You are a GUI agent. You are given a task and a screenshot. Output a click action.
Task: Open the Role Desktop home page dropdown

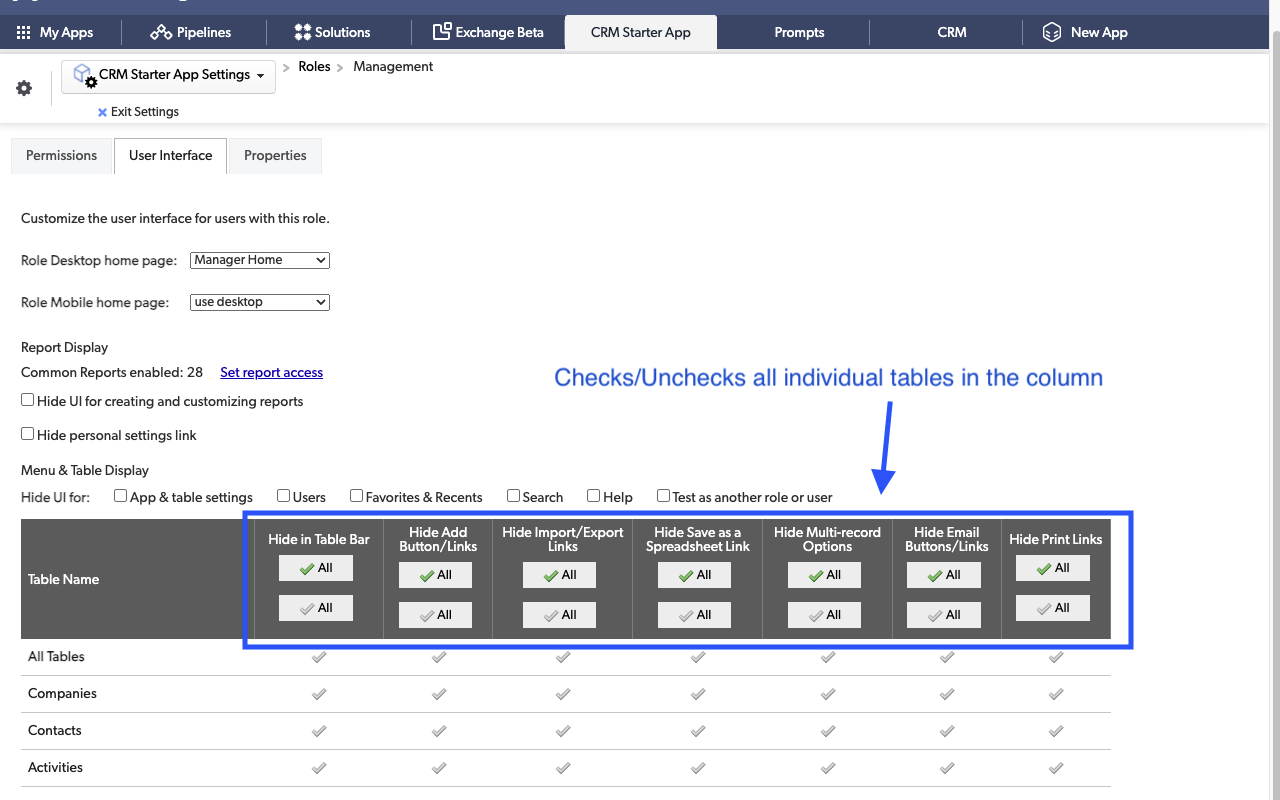point(259,260)
